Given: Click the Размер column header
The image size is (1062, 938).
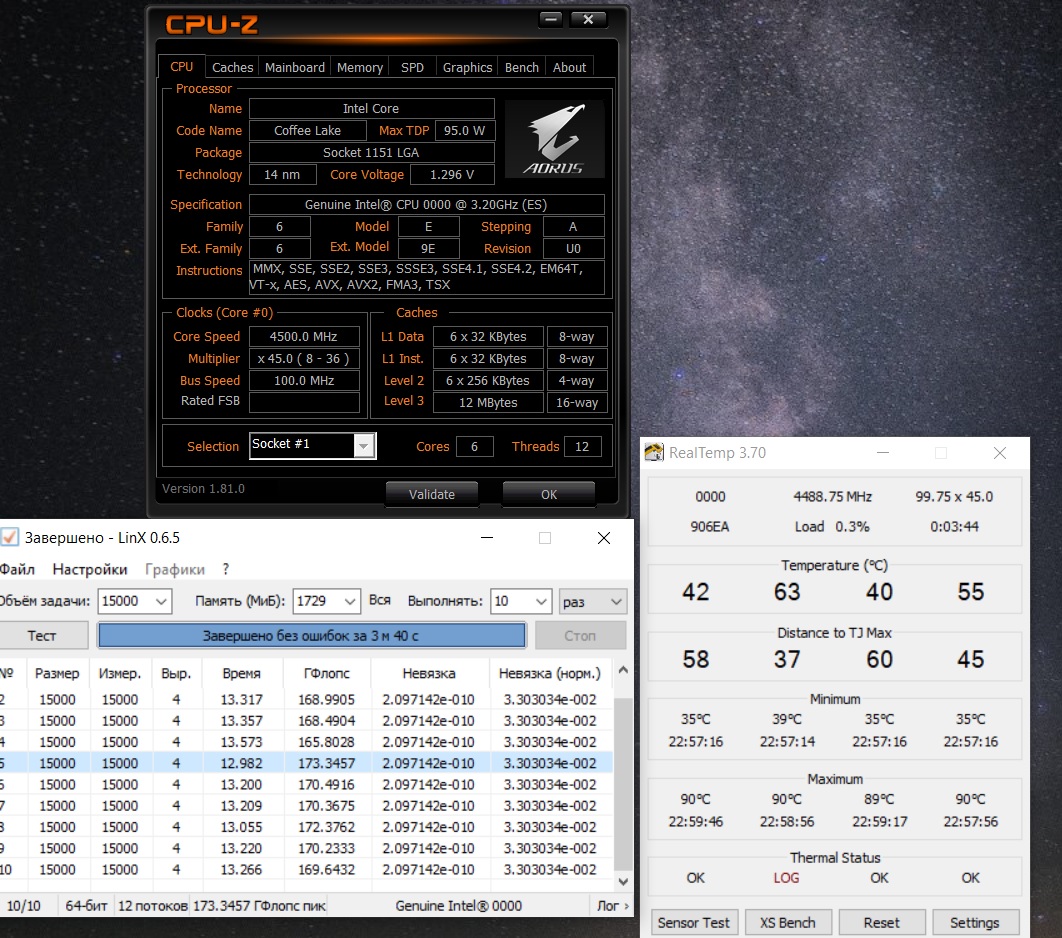Looking at the screenshot, I should (57, 673).
